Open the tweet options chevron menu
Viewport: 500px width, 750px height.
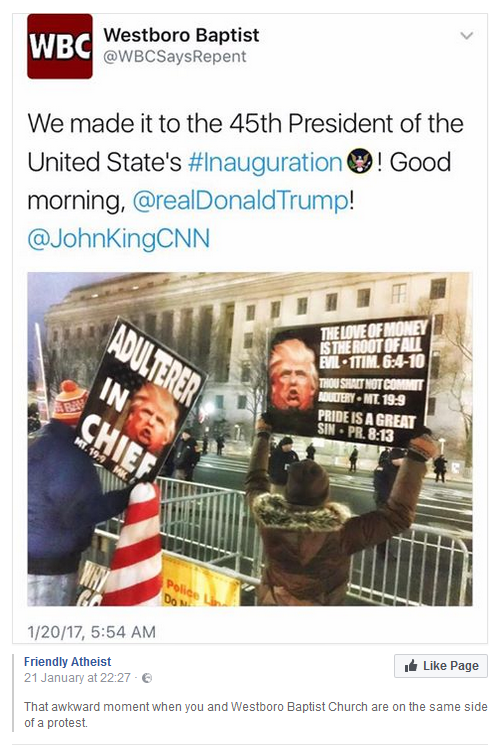pos(466,36)
